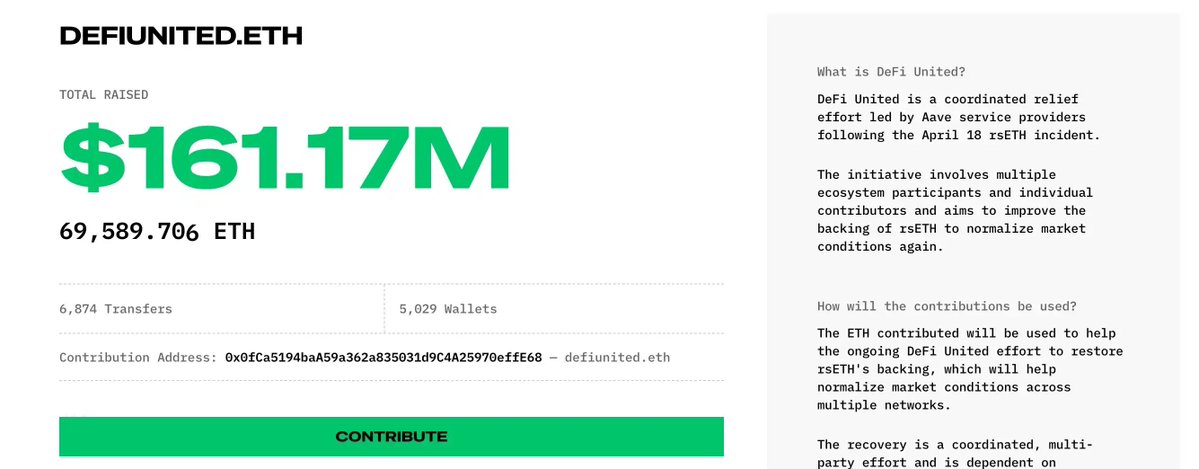Click the $161.17M total amount
The height and width of the screenshot is (469, 1199).
coord(284,157)
